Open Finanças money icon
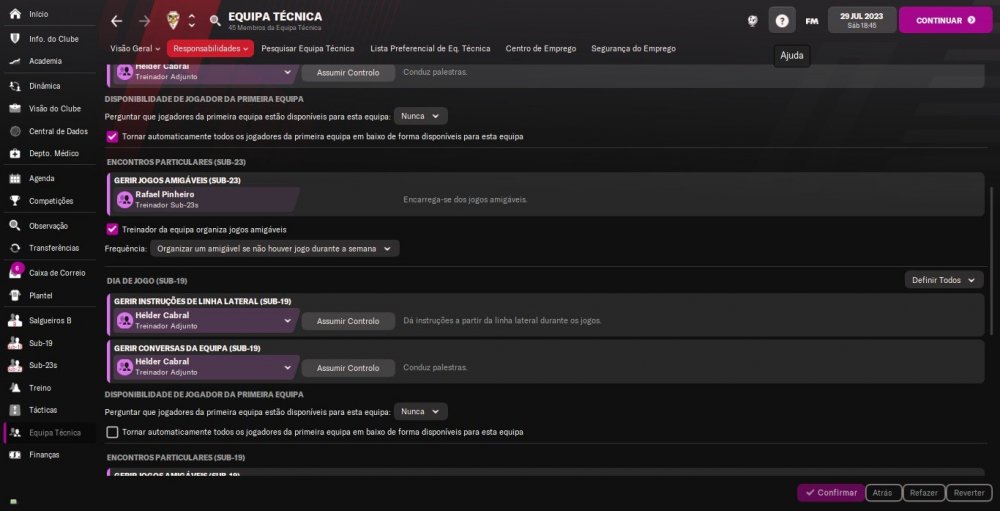This screenshot has width=1000, height=511. coord(15,455)
